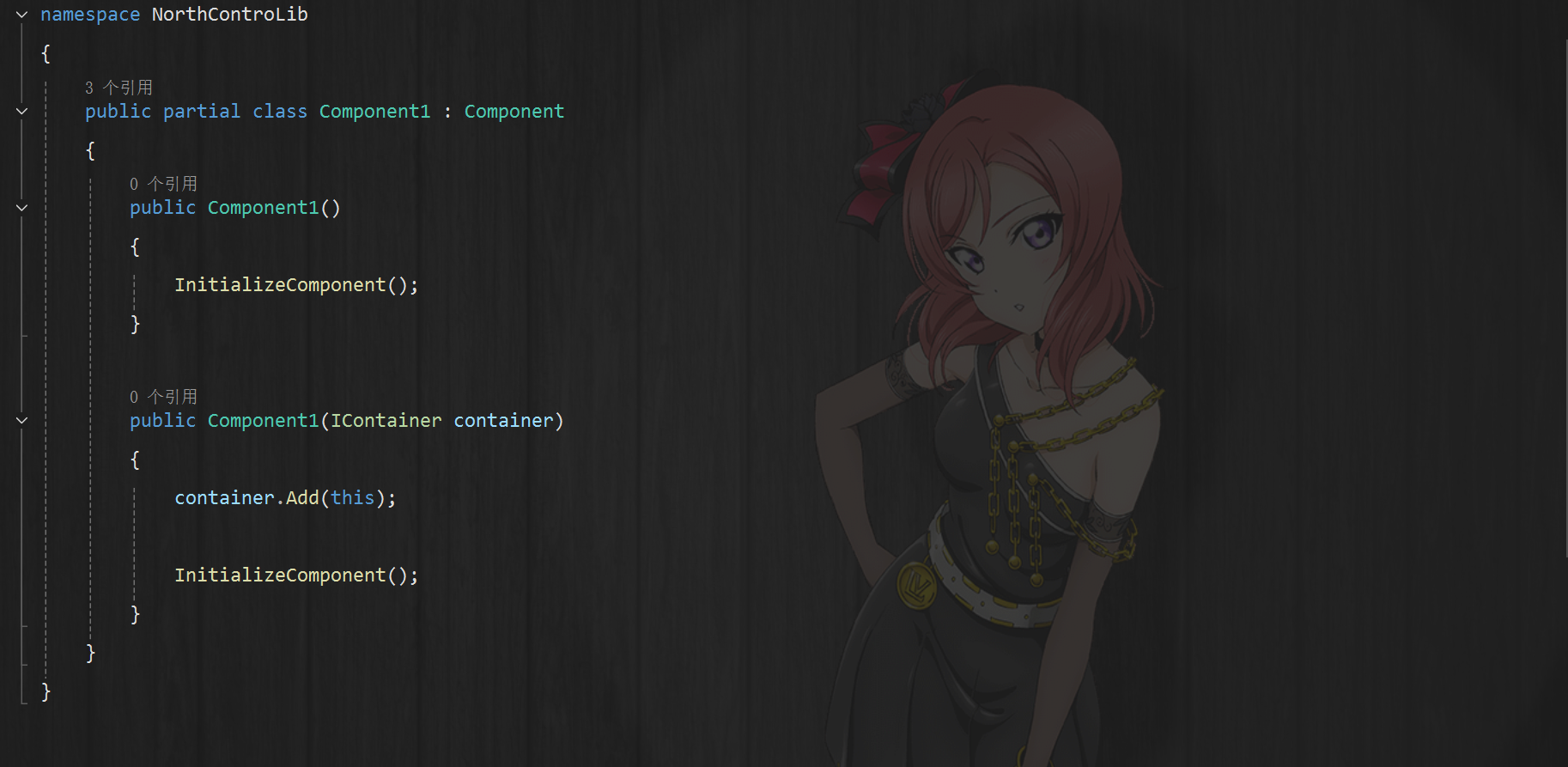The height and width of the screenshot is (767, 1568).
Task: Place cursor on first InitializeComponent() call
Action: [x=296, y=285]
